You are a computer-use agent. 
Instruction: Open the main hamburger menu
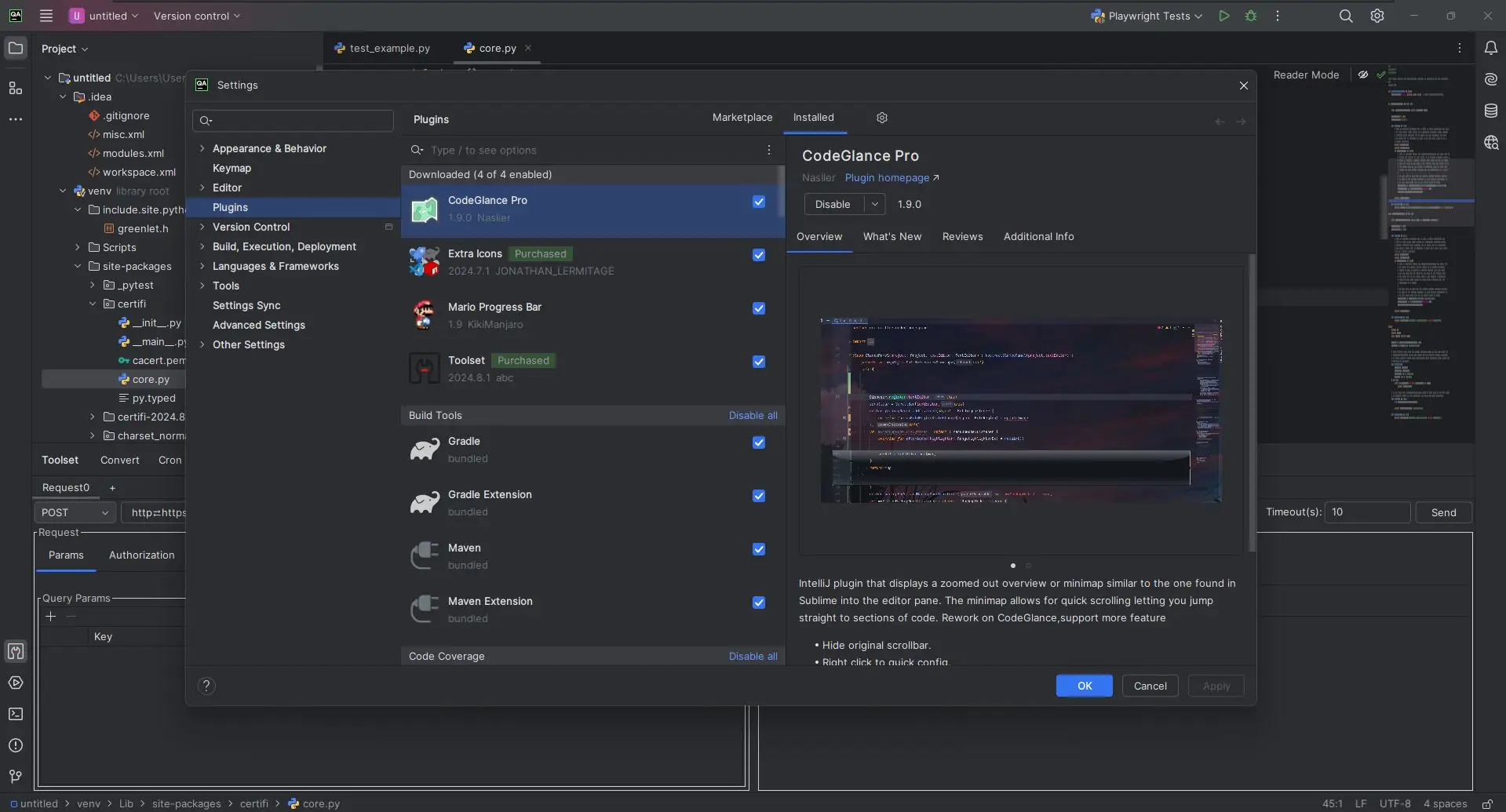coord(46,16)
